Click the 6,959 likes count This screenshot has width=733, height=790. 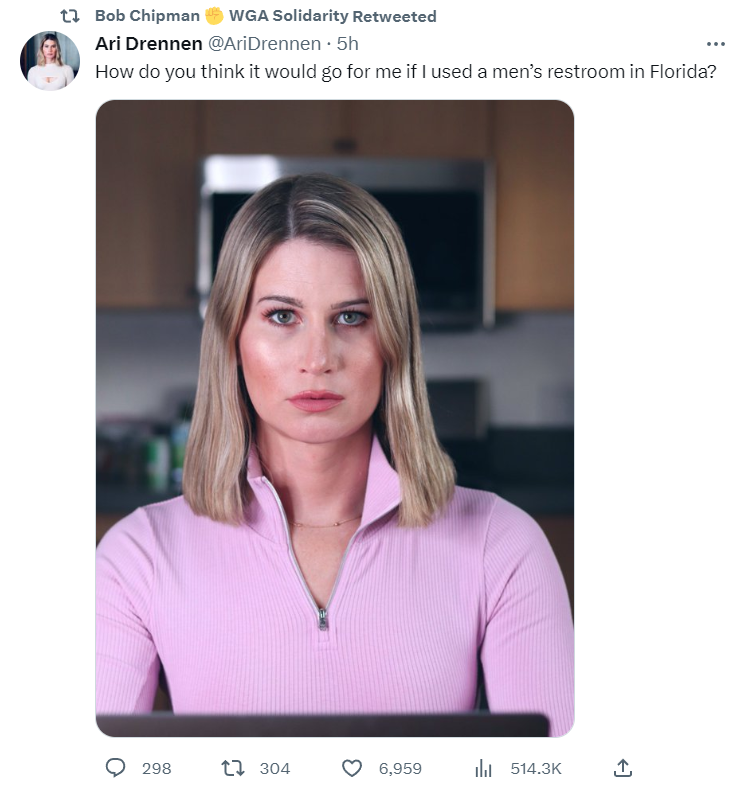pos(400,769)
